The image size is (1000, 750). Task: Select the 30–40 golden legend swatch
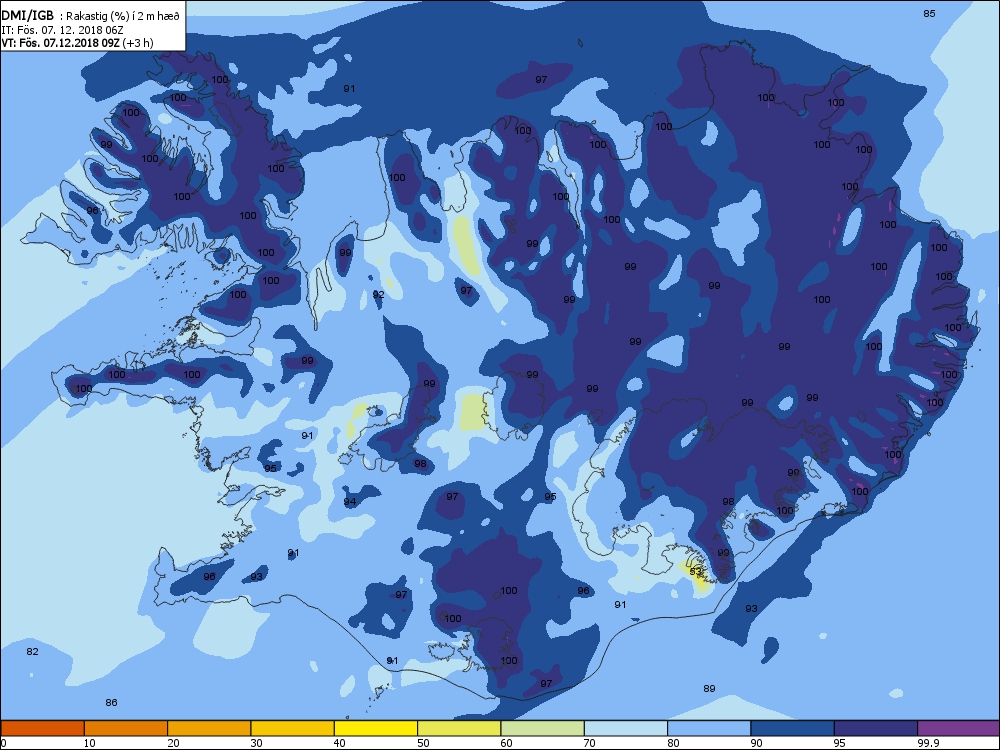(293, 728)
